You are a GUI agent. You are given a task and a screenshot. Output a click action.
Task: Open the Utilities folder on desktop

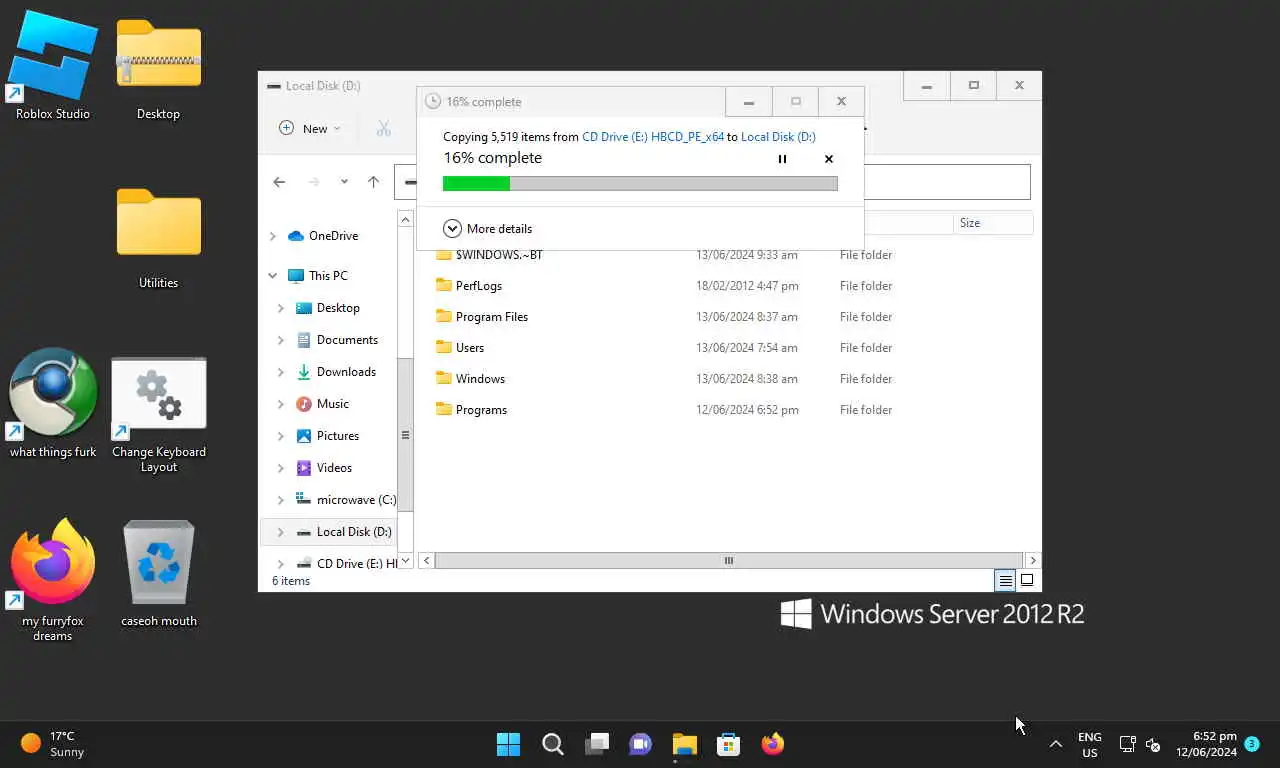pyautogui.click(x=158, y=237)
